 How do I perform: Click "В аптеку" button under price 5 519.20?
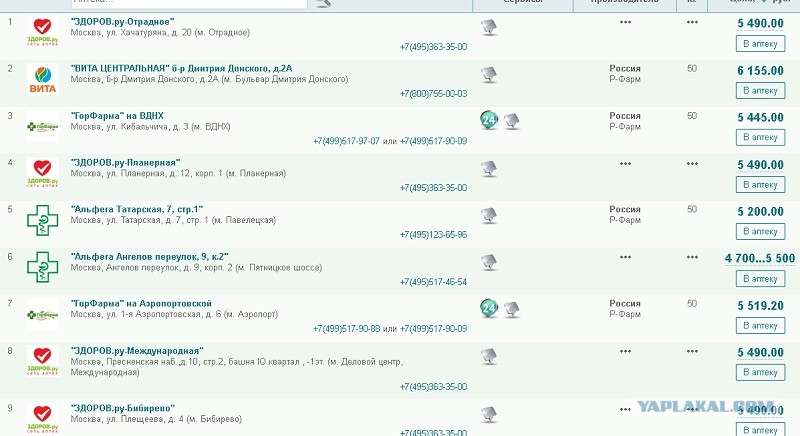click(x=760, y=325)
